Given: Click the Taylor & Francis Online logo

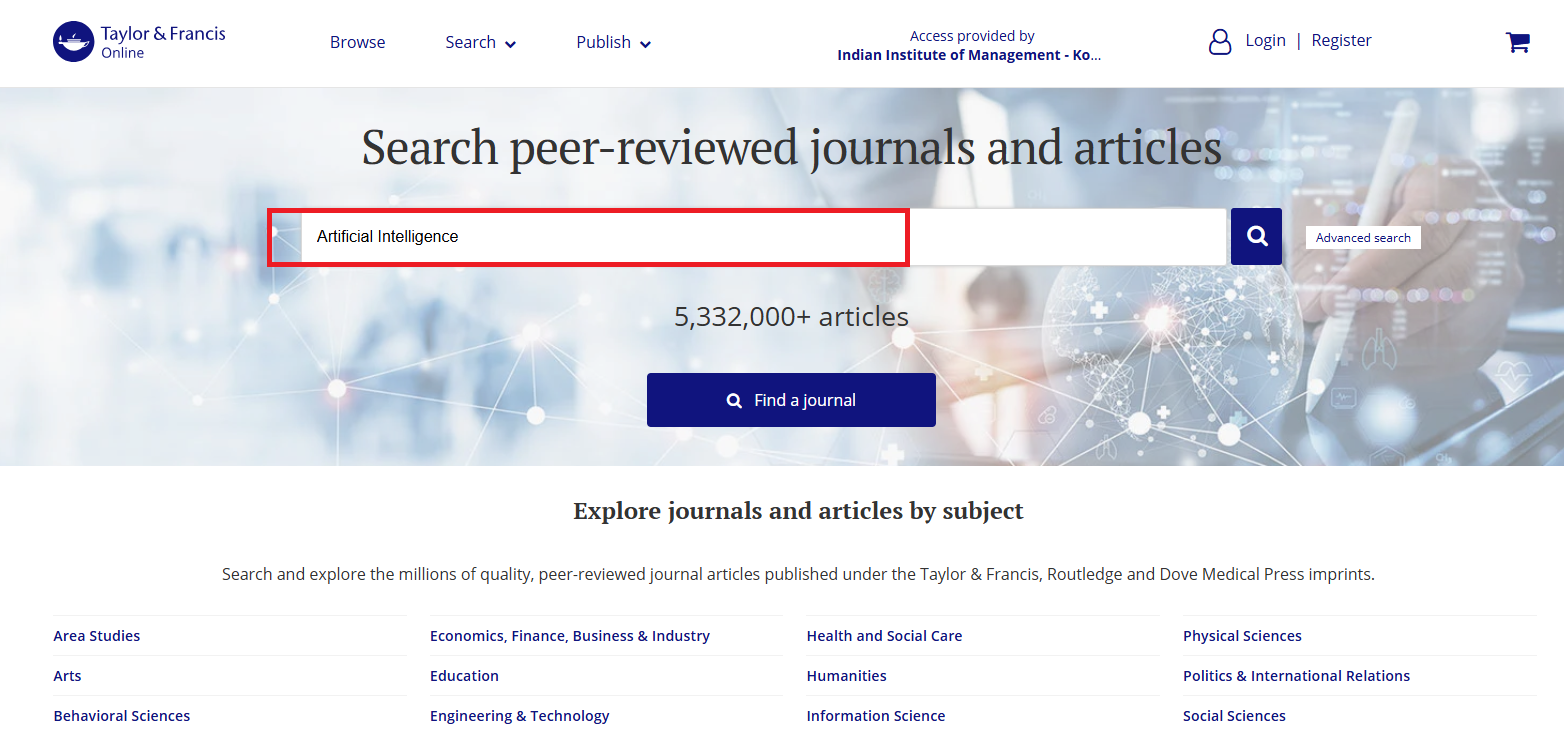Looking at the screenshot, I should tap(139, 42).
